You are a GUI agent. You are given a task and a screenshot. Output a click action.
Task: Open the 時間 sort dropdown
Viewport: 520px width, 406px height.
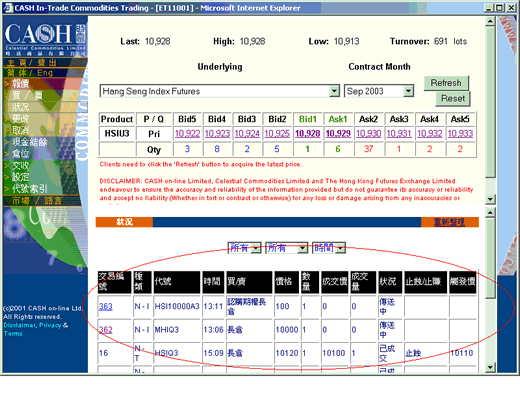coord(329,248)
